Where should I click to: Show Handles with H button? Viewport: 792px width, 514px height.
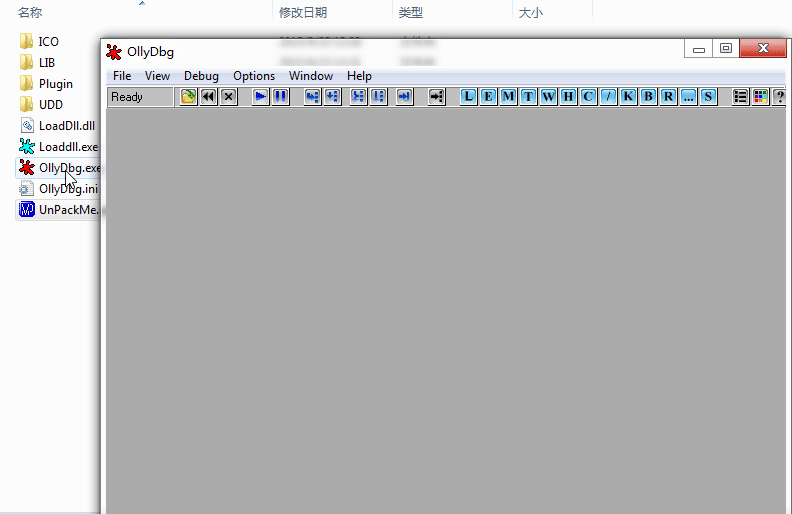pyautogui.click(x=568, y=96)
